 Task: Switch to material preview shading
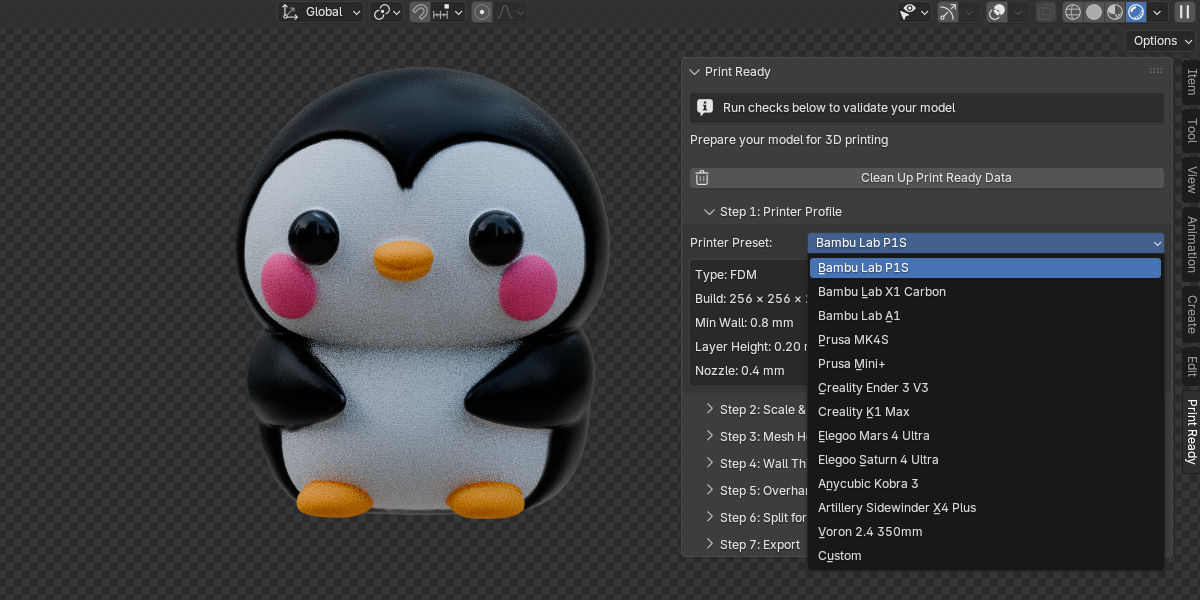(x=1115, y=12)
